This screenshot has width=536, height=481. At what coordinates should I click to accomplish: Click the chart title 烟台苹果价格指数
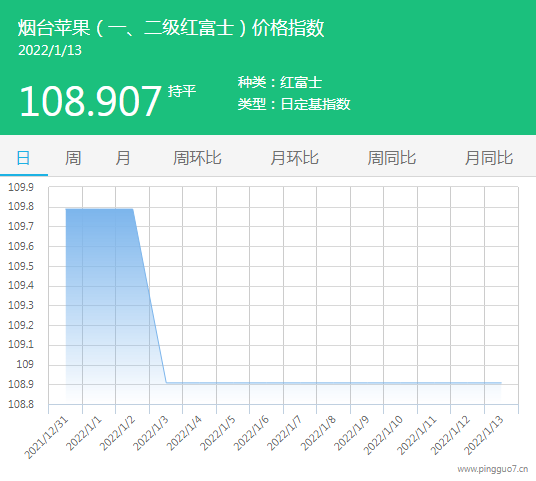[171, 28]
